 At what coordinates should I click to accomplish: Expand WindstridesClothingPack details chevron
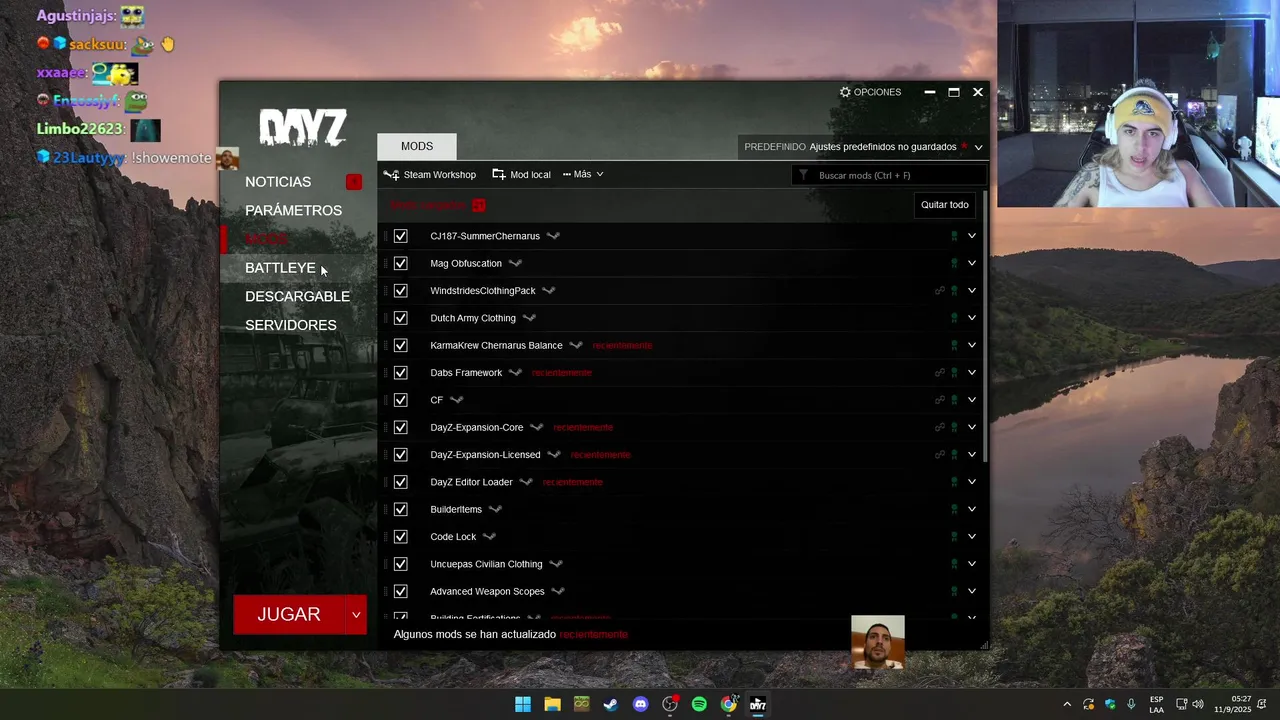971,291
